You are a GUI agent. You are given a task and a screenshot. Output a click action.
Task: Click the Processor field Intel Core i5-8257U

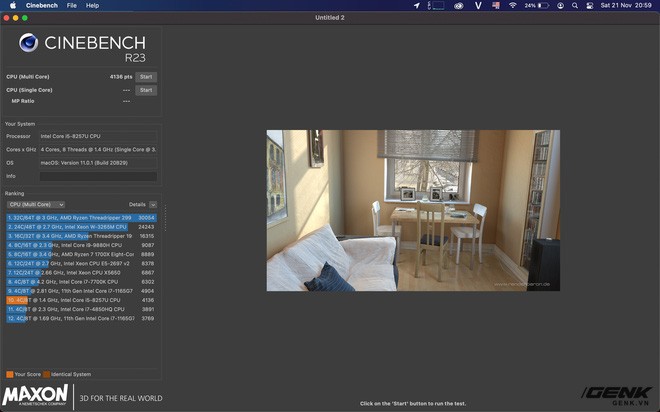click(x=98, y=136)
